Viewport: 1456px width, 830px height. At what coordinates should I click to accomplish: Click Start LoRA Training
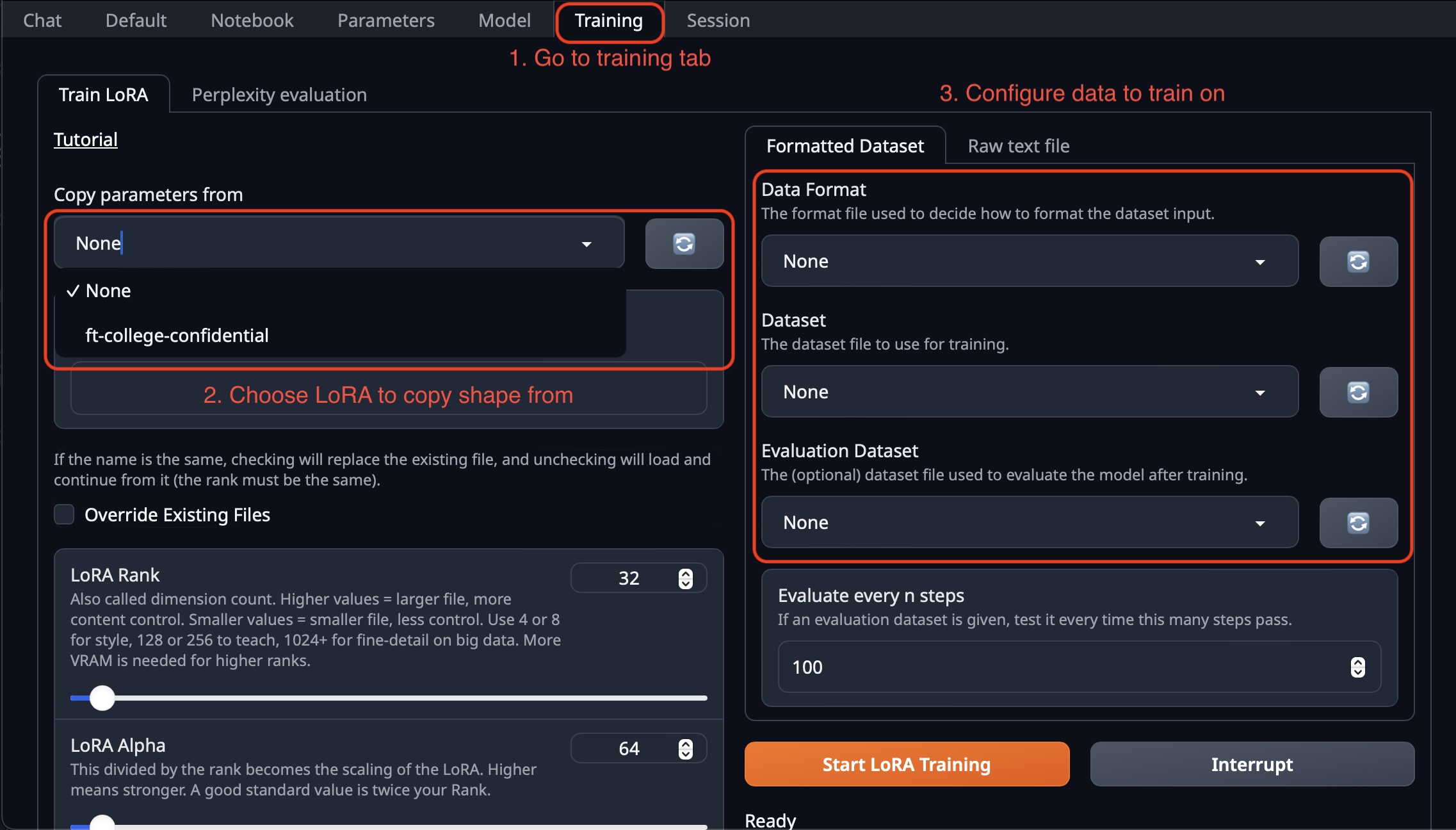pyautogui.click(x=906, y=763)
